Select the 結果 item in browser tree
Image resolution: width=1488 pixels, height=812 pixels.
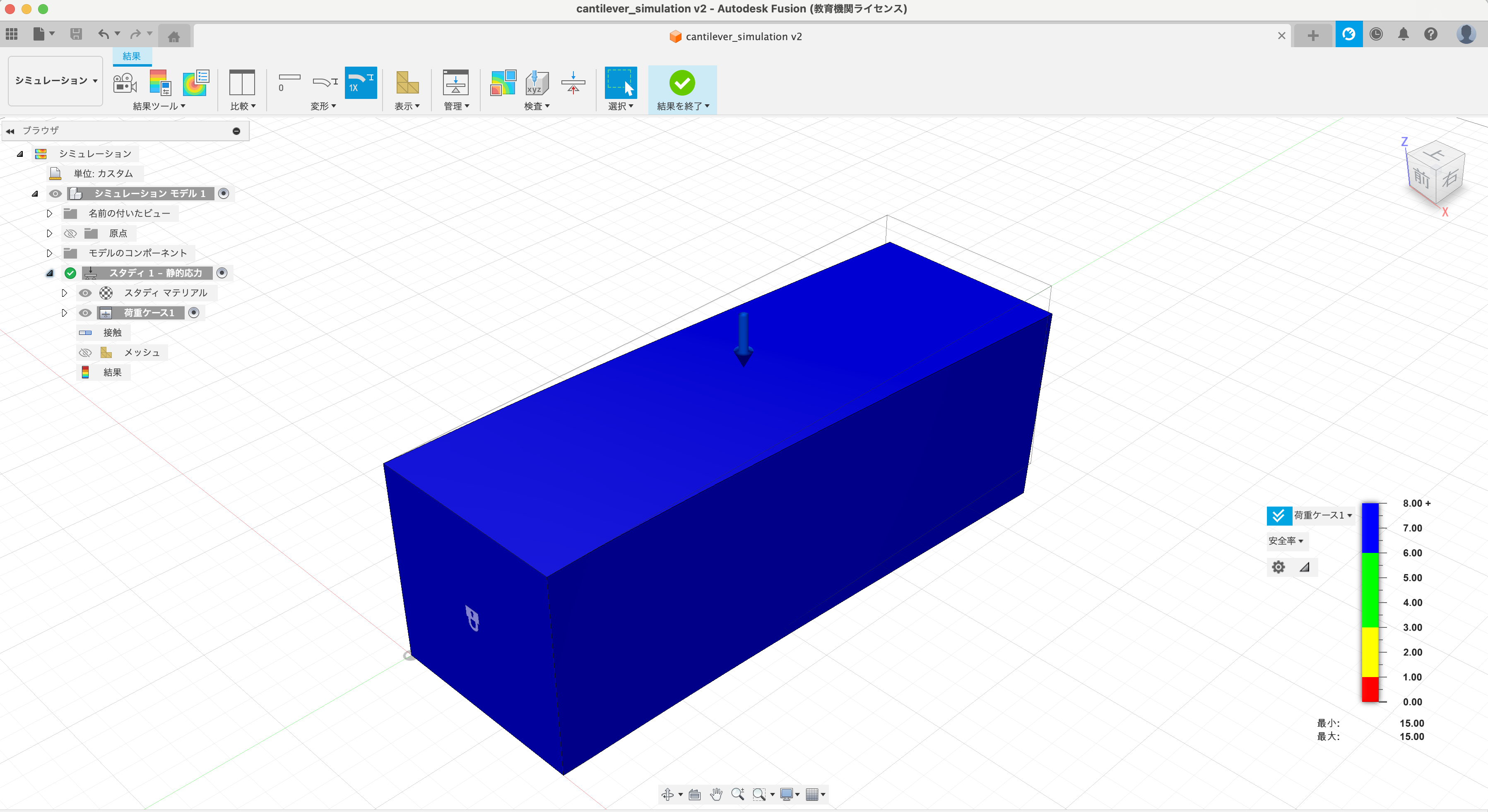pyautogui.click(x=112, y=372)
